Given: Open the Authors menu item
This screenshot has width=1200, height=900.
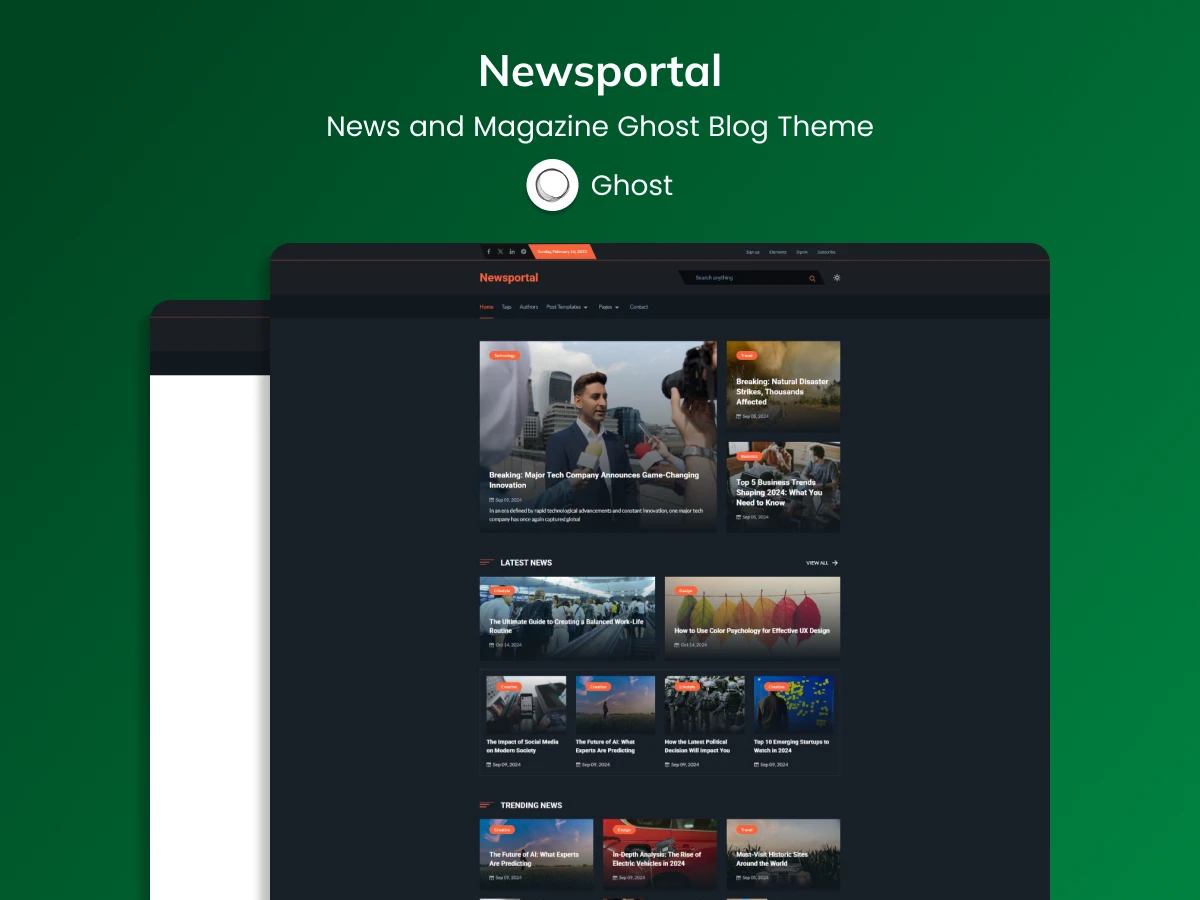Looking at the screenshot, I should pyautogui.click(x=528, y=307).
